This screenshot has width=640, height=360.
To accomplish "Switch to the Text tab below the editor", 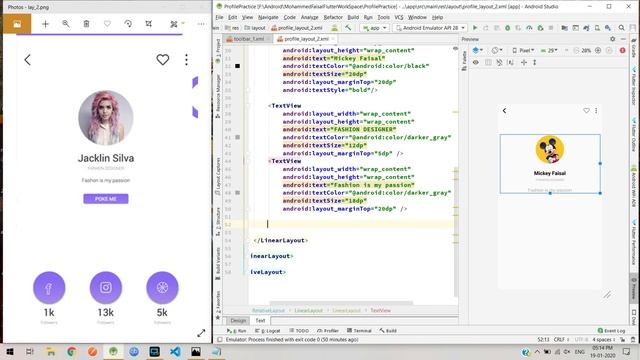I will click(x=260, y=321).
